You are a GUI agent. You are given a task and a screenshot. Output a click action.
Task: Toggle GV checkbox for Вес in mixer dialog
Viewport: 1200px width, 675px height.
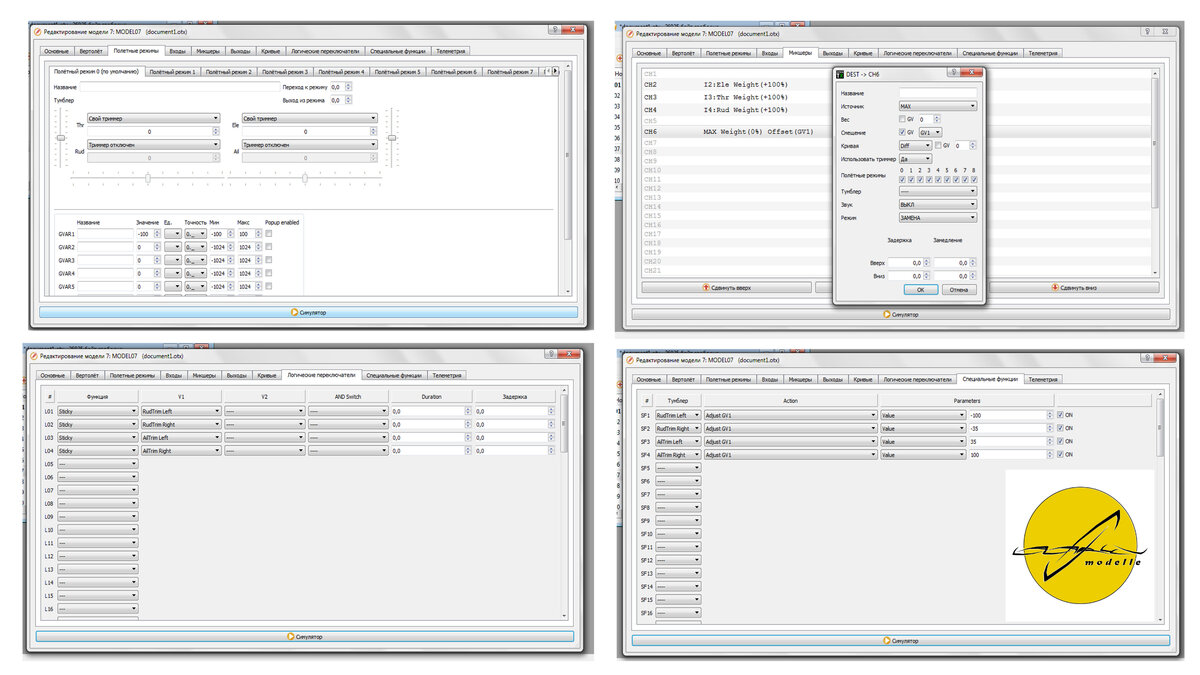(902, 119)
